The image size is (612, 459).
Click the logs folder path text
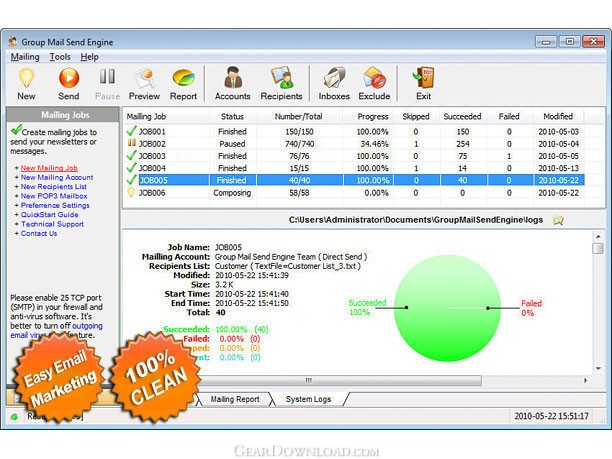point(416,220)
